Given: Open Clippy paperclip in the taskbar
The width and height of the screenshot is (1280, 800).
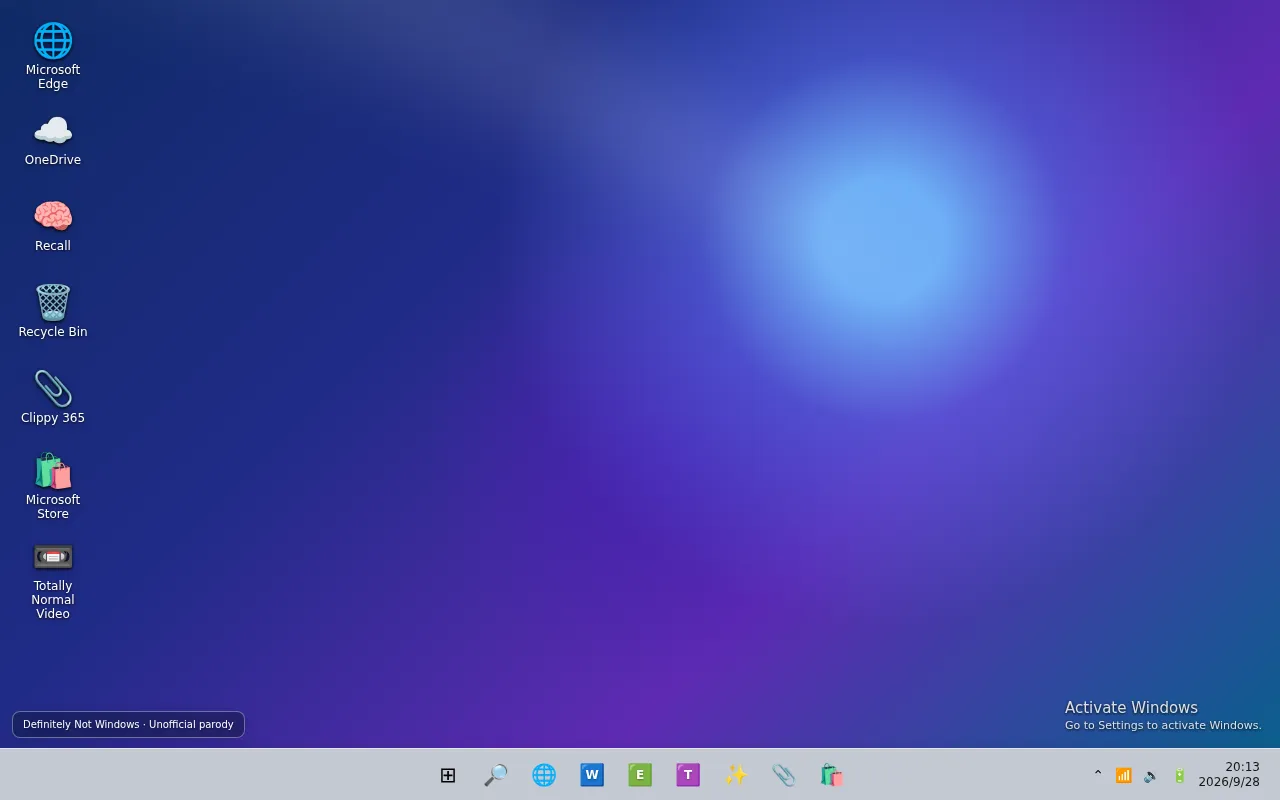Looking at the screenshot, I should (784, 775).
